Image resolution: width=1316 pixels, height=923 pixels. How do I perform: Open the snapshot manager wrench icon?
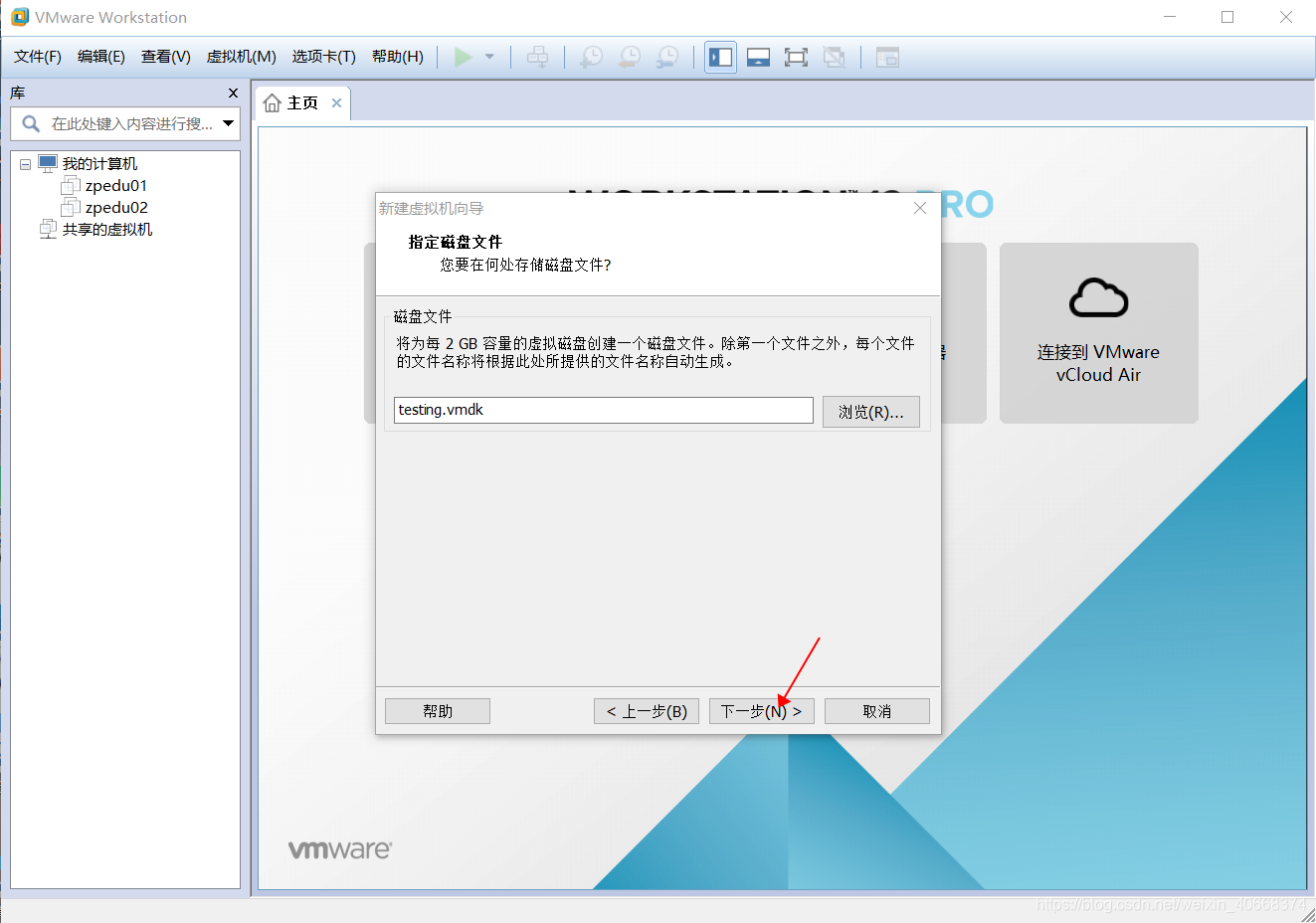click(667, 57)
